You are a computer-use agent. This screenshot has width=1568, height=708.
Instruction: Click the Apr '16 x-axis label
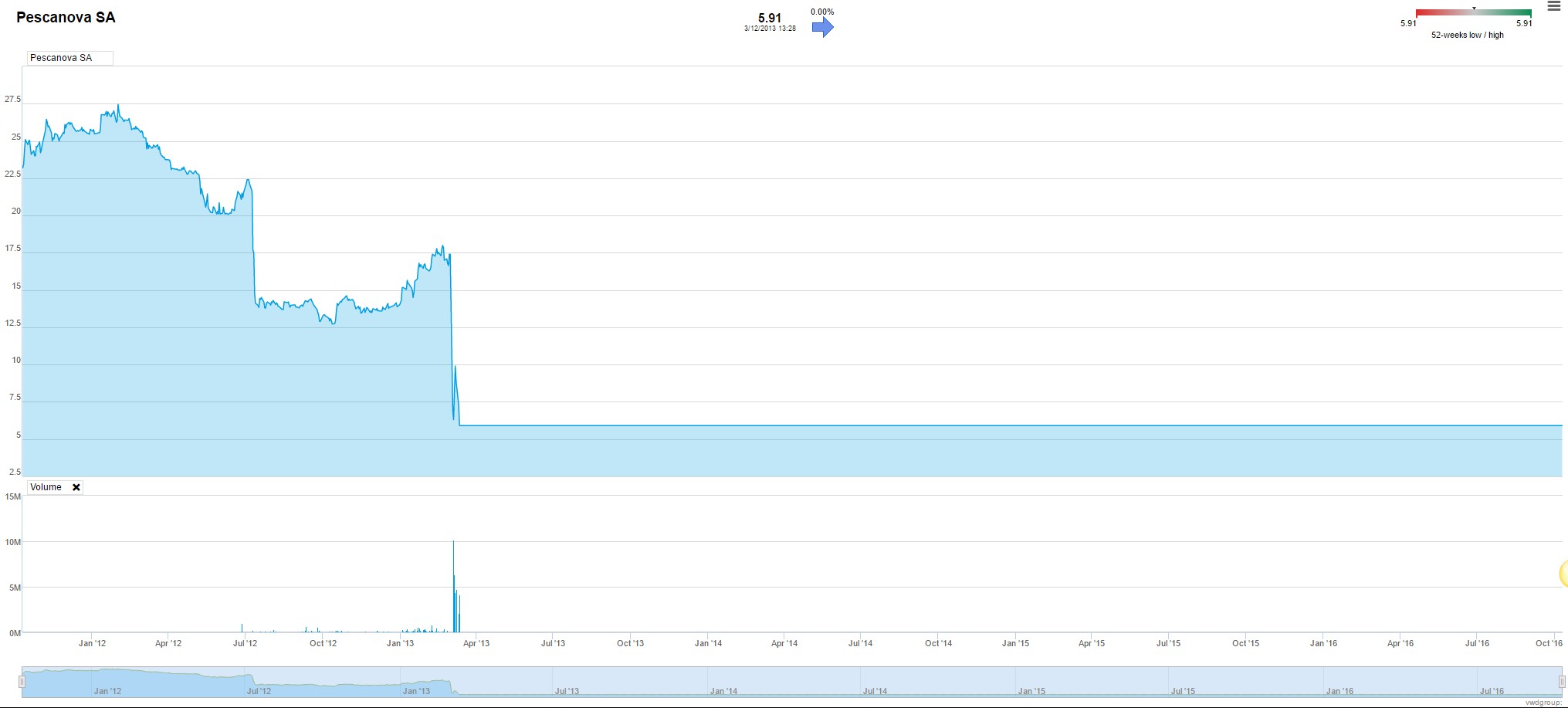point(1400,643)
